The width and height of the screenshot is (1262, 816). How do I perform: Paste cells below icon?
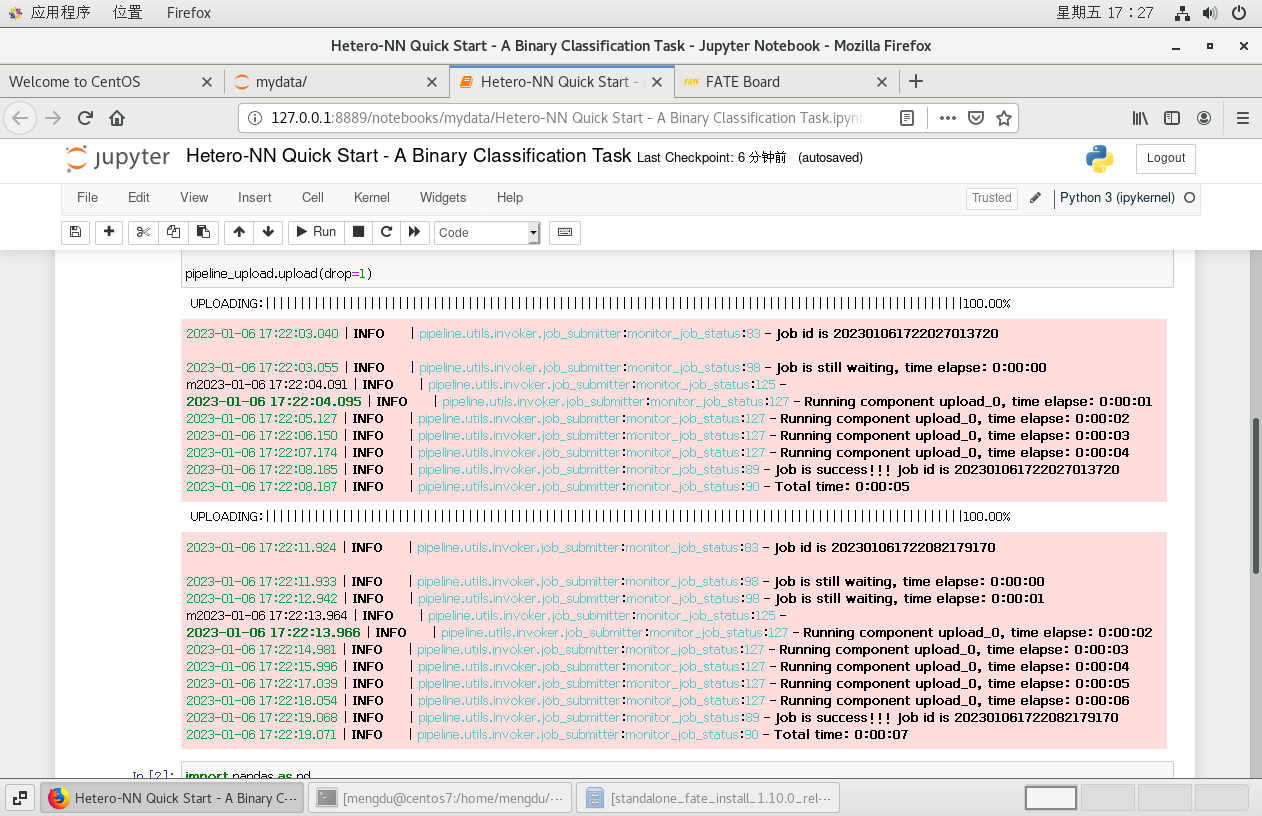(203, 232)
